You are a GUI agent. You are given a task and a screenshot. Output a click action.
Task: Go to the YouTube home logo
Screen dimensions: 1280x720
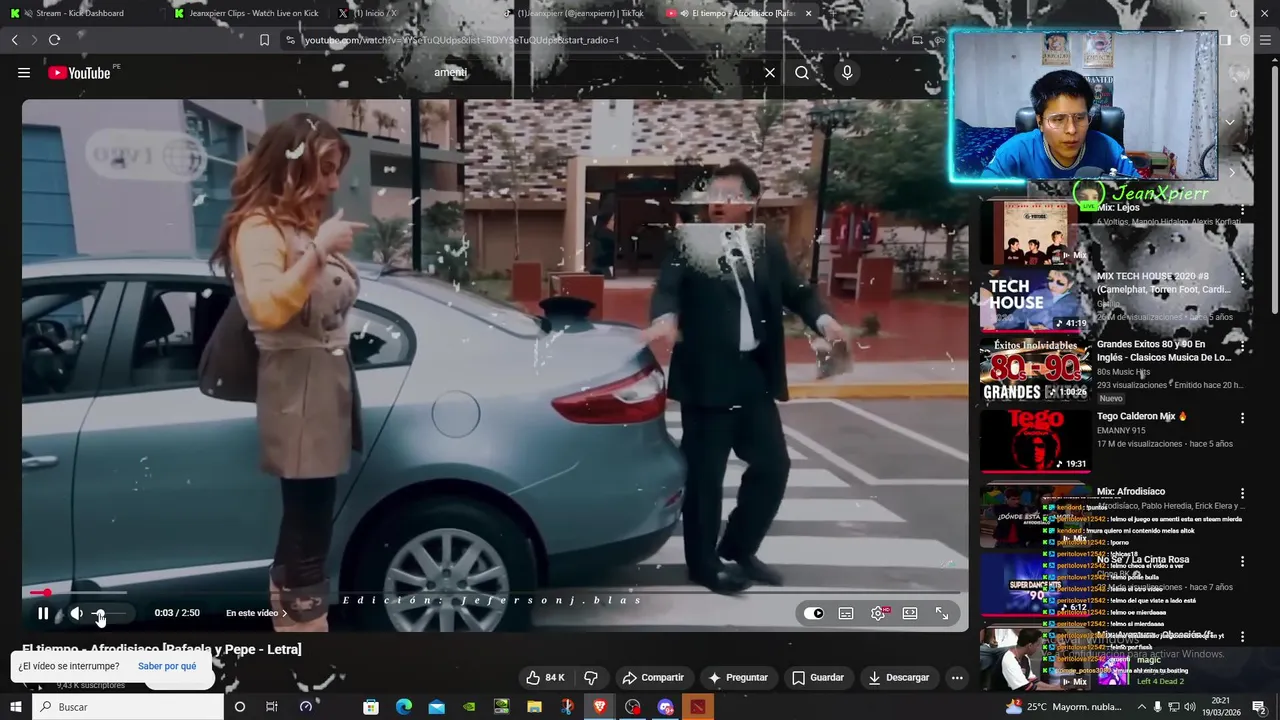click(x=79, y=72)
